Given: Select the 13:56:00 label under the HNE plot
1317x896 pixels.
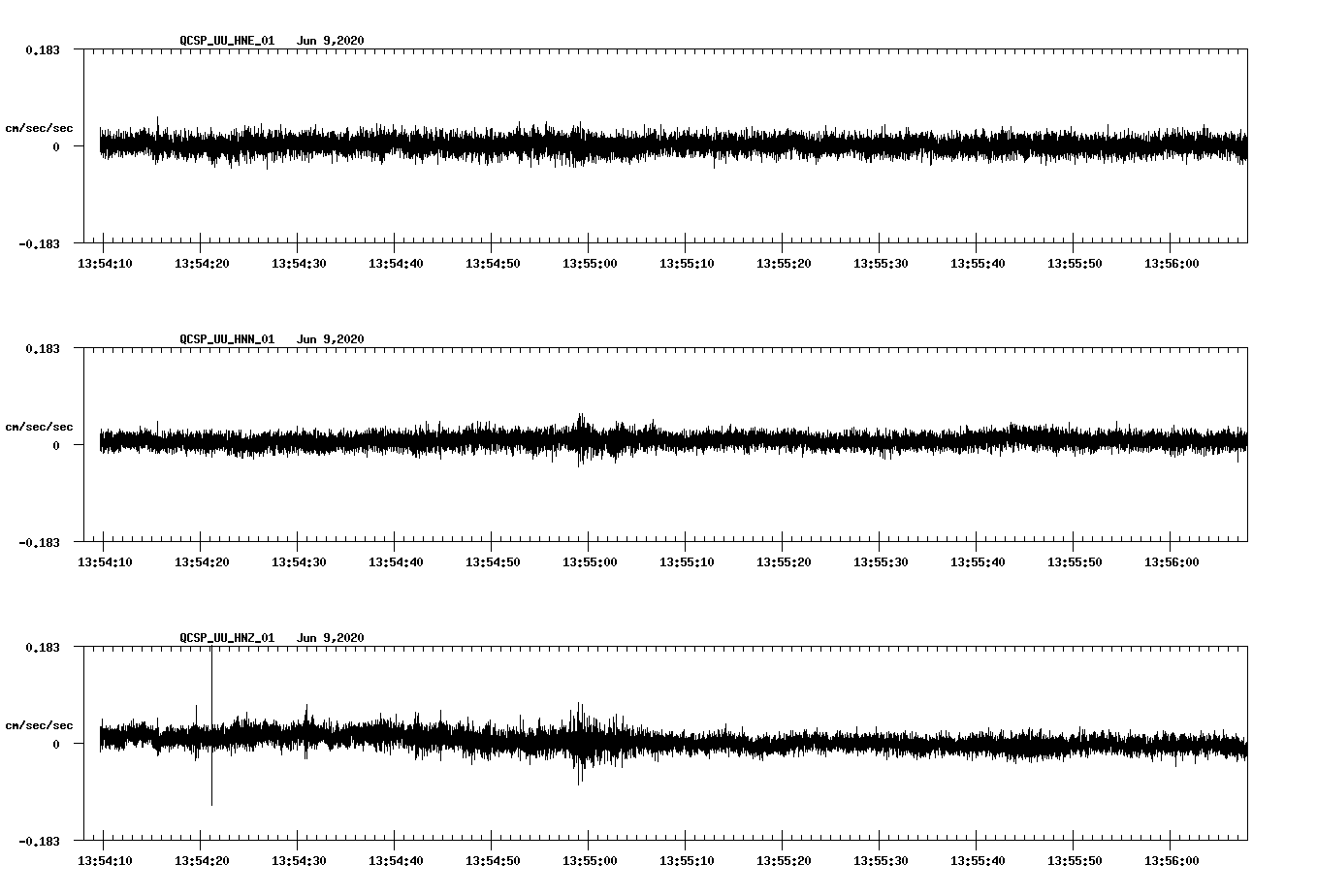Looking at the screenshot, I should (x=1171, y=264).
